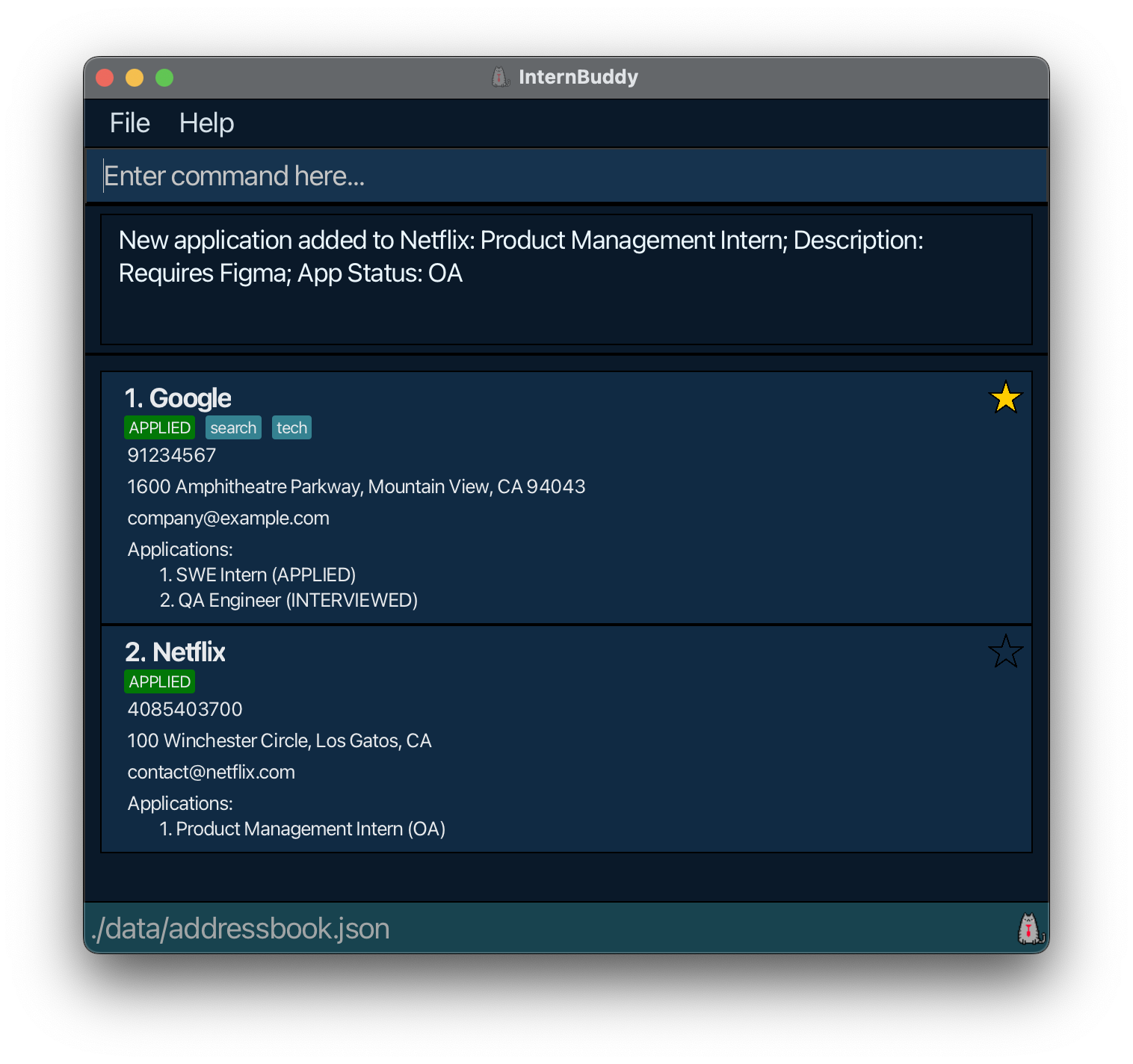The image size is (1133, 1064).
Task: Focus the 'Enter command here...' input box
Action: [566, 176]
